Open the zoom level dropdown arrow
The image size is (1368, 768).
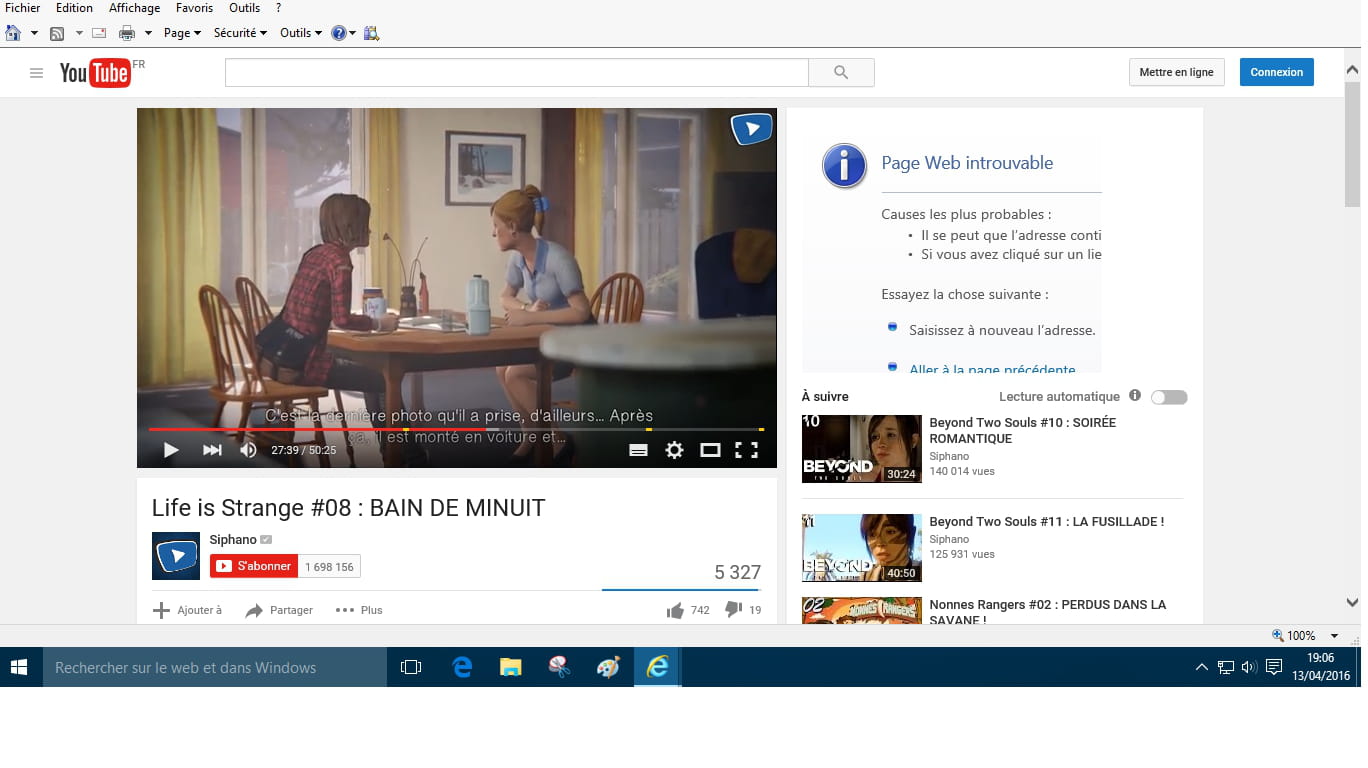[1334, 636]
